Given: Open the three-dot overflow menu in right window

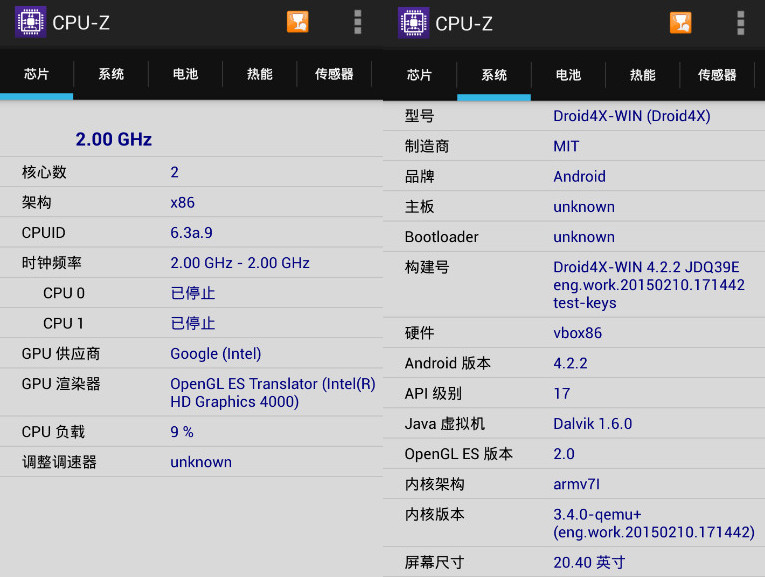Looking at the screenshot, I should [740, 22].
